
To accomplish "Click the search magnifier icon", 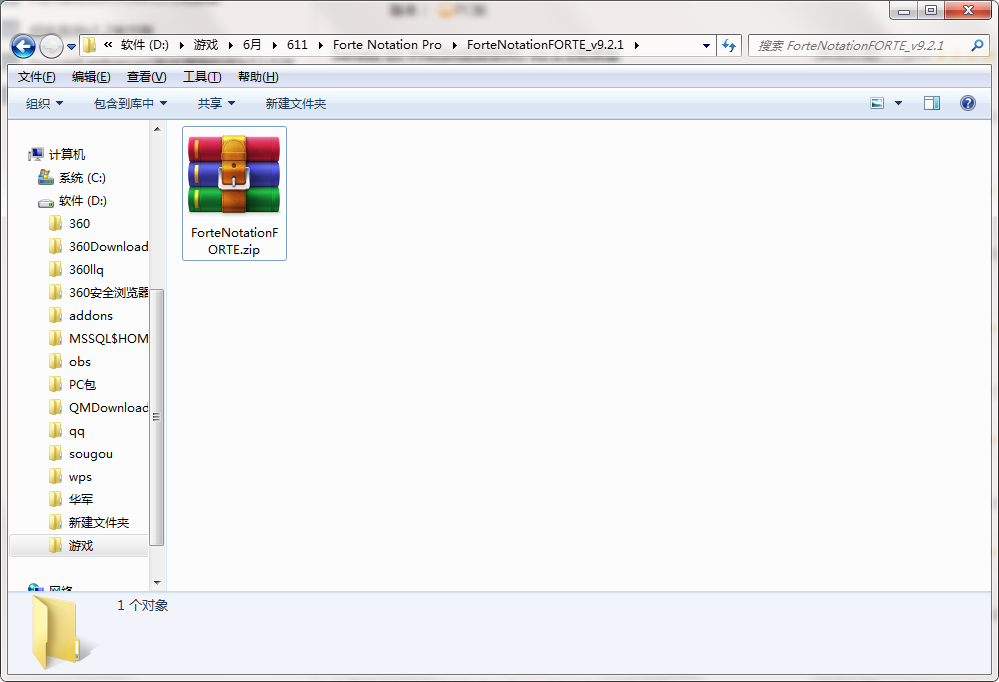I will (x=977, y=45).
